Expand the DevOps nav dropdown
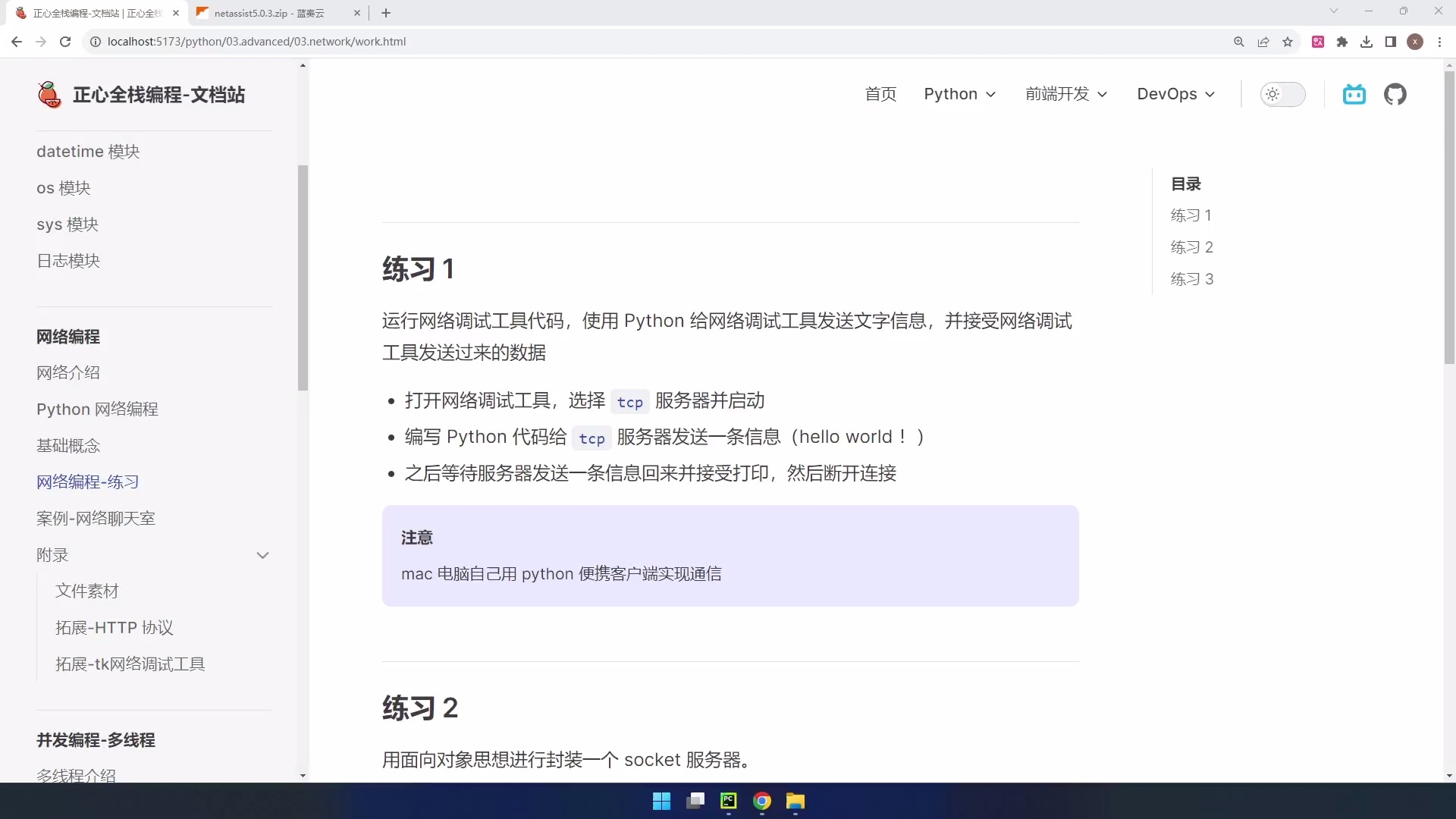 pyautogui.click(x=1175, y=94)
